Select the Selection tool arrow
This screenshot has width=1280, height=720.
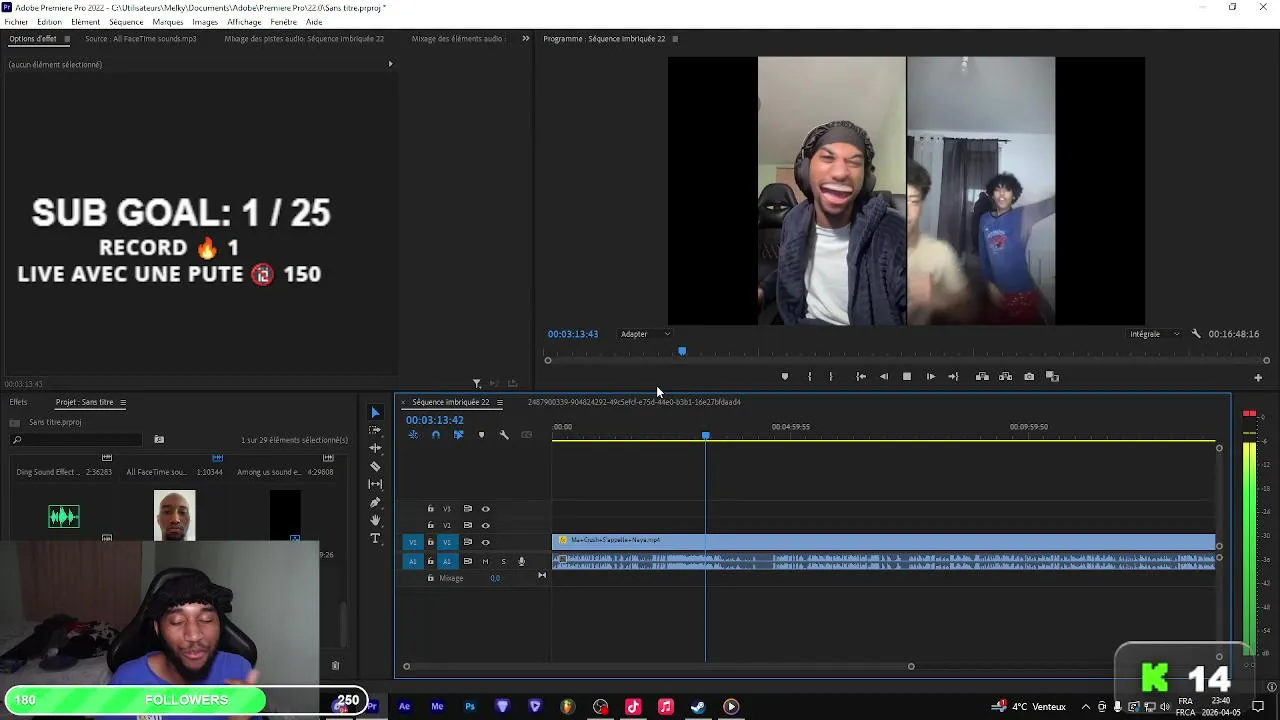click(375, 412)
